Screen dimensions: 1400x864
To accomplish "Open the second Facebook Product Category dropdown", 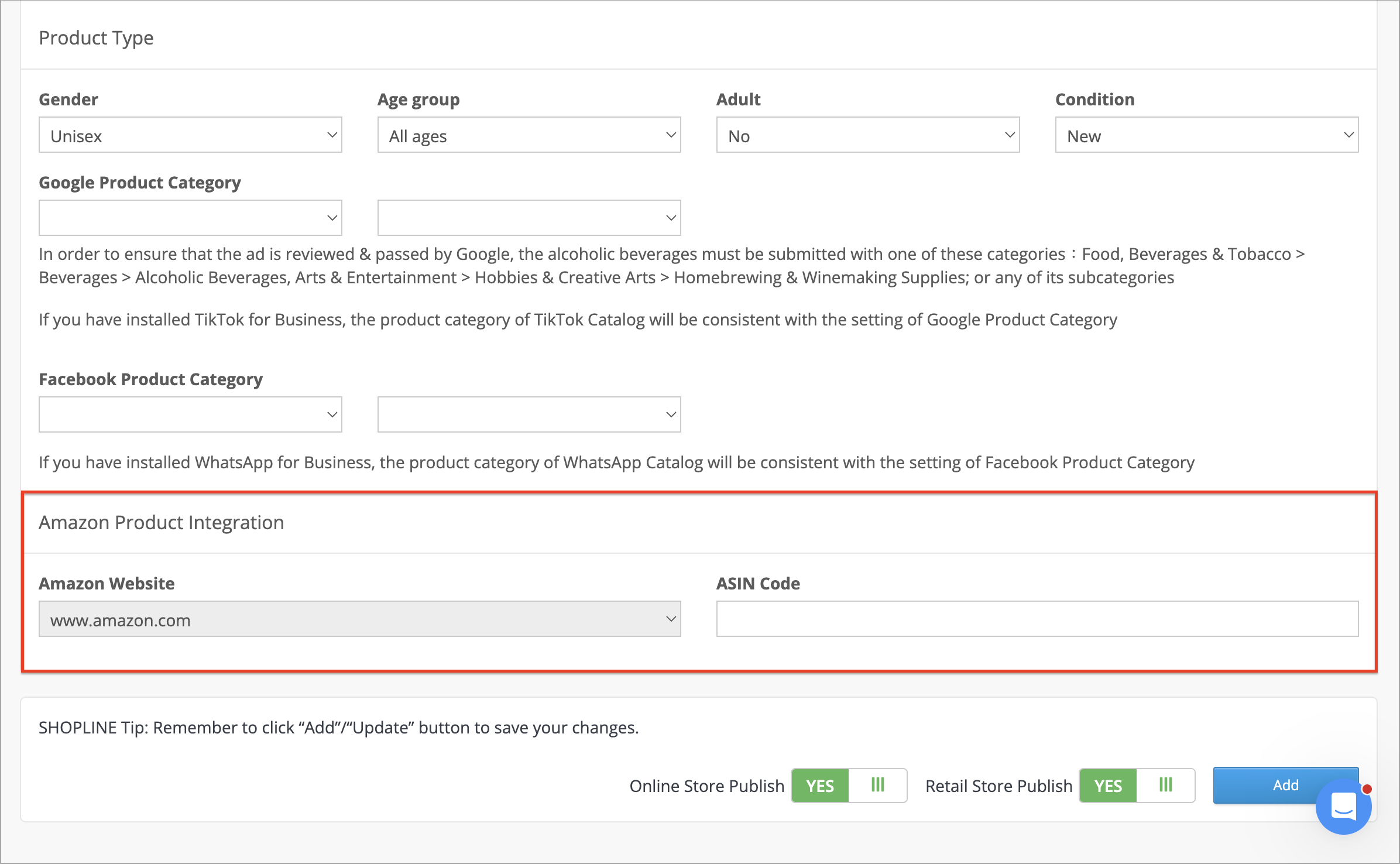I will (x=529, y=414).
